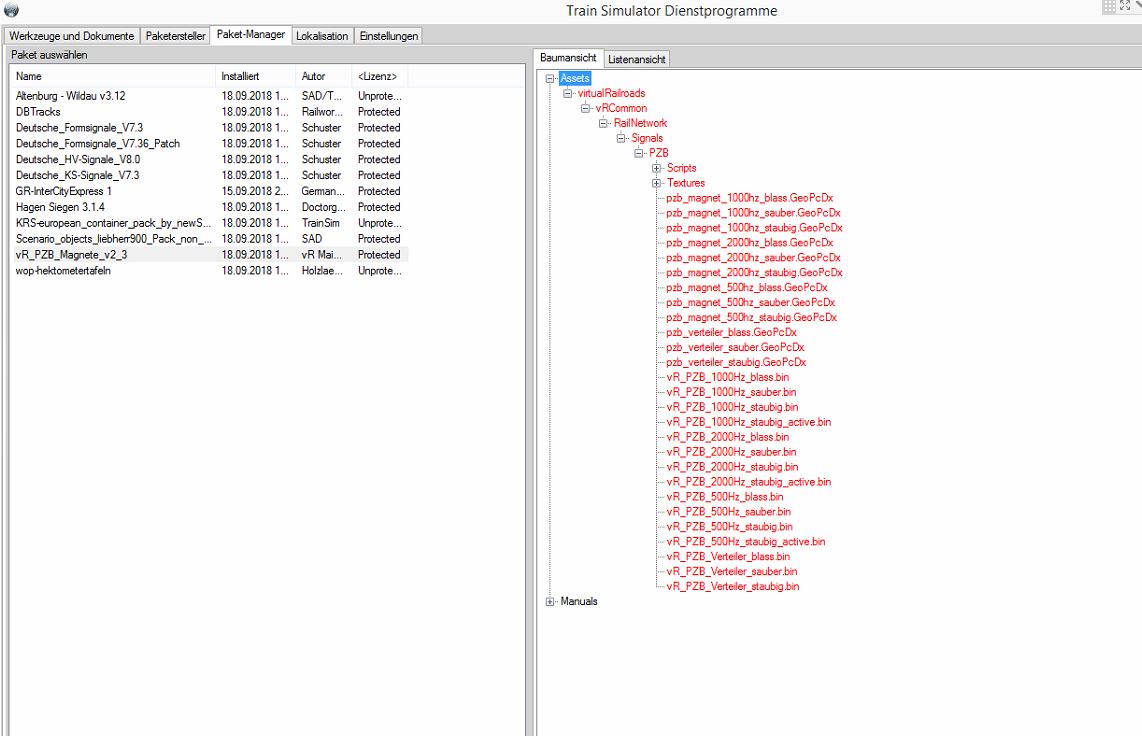
Task: Collapse the Assets tree node
Action: (x=550, y=79)
